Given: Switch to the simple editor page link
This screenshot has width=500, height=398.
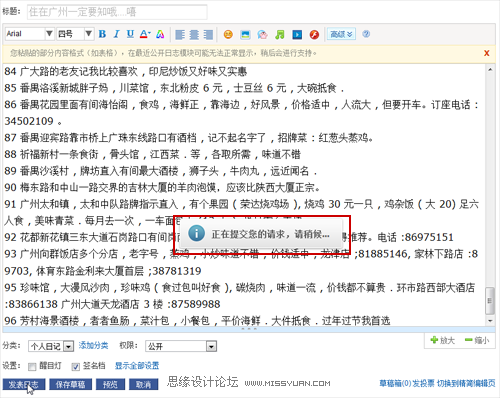Looking at the screenshot, I should 466,383.
